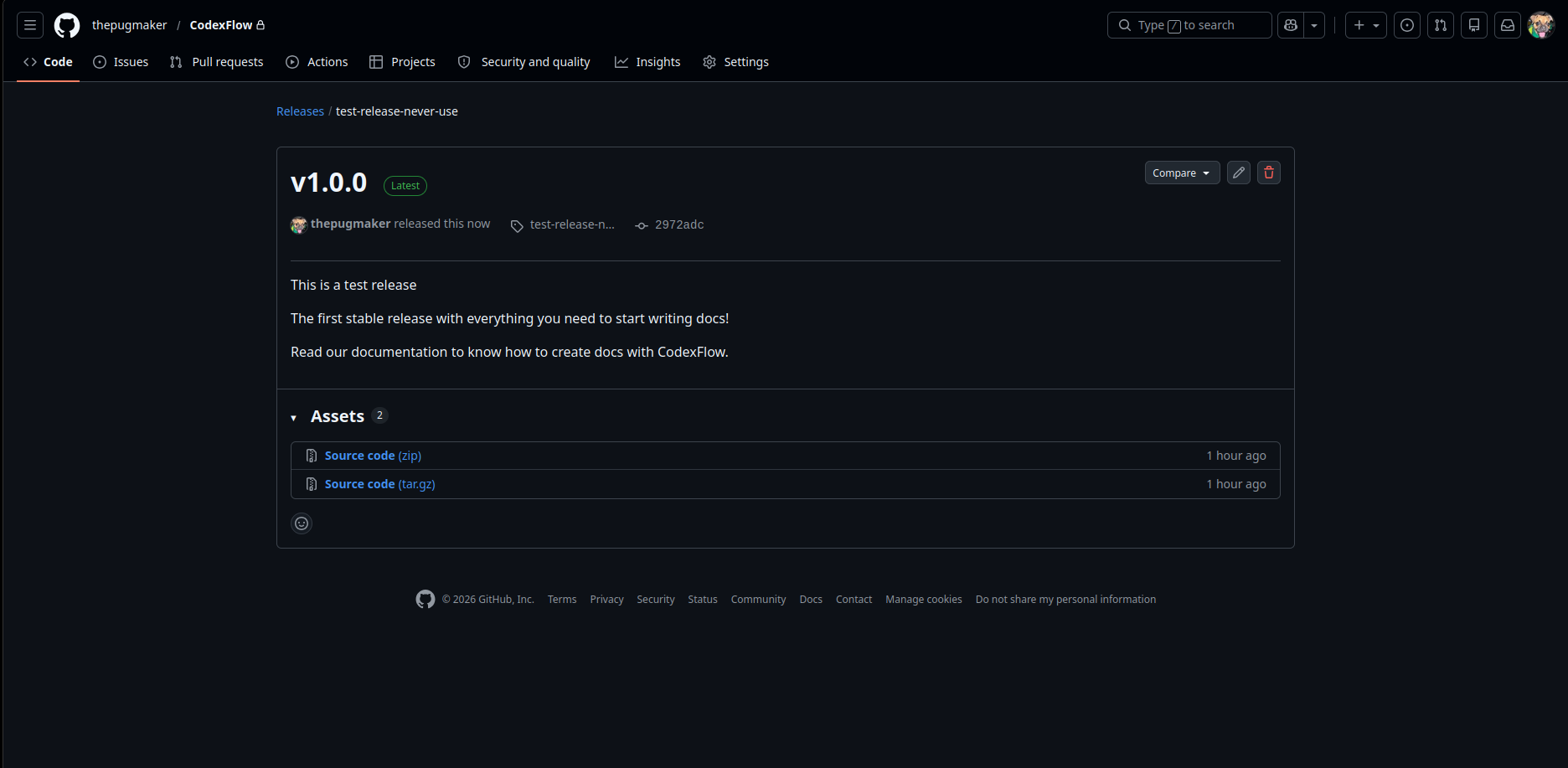Open the Community footer link
1568x768 pixels.
(x=758, y=600)
